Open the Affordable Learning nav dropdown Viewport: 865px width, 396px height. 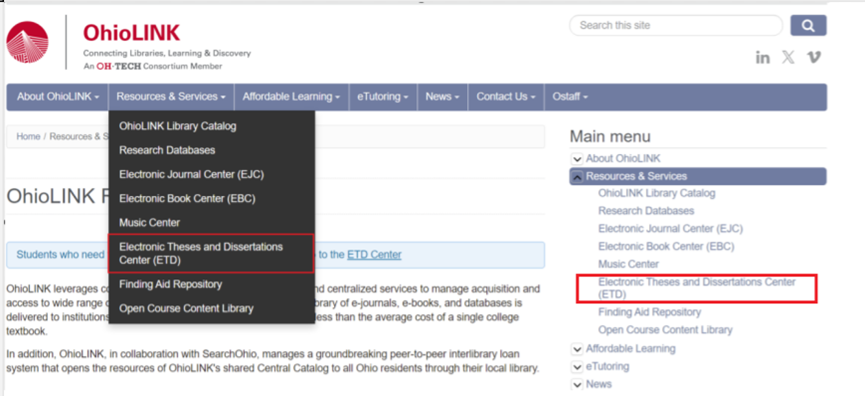291,97
